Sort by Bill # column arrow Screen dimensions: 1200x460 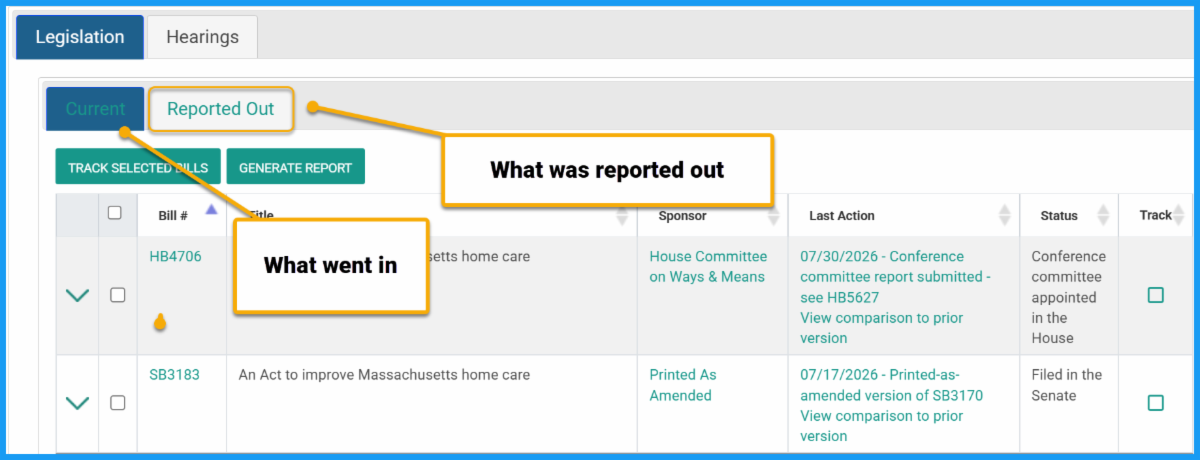211,210
